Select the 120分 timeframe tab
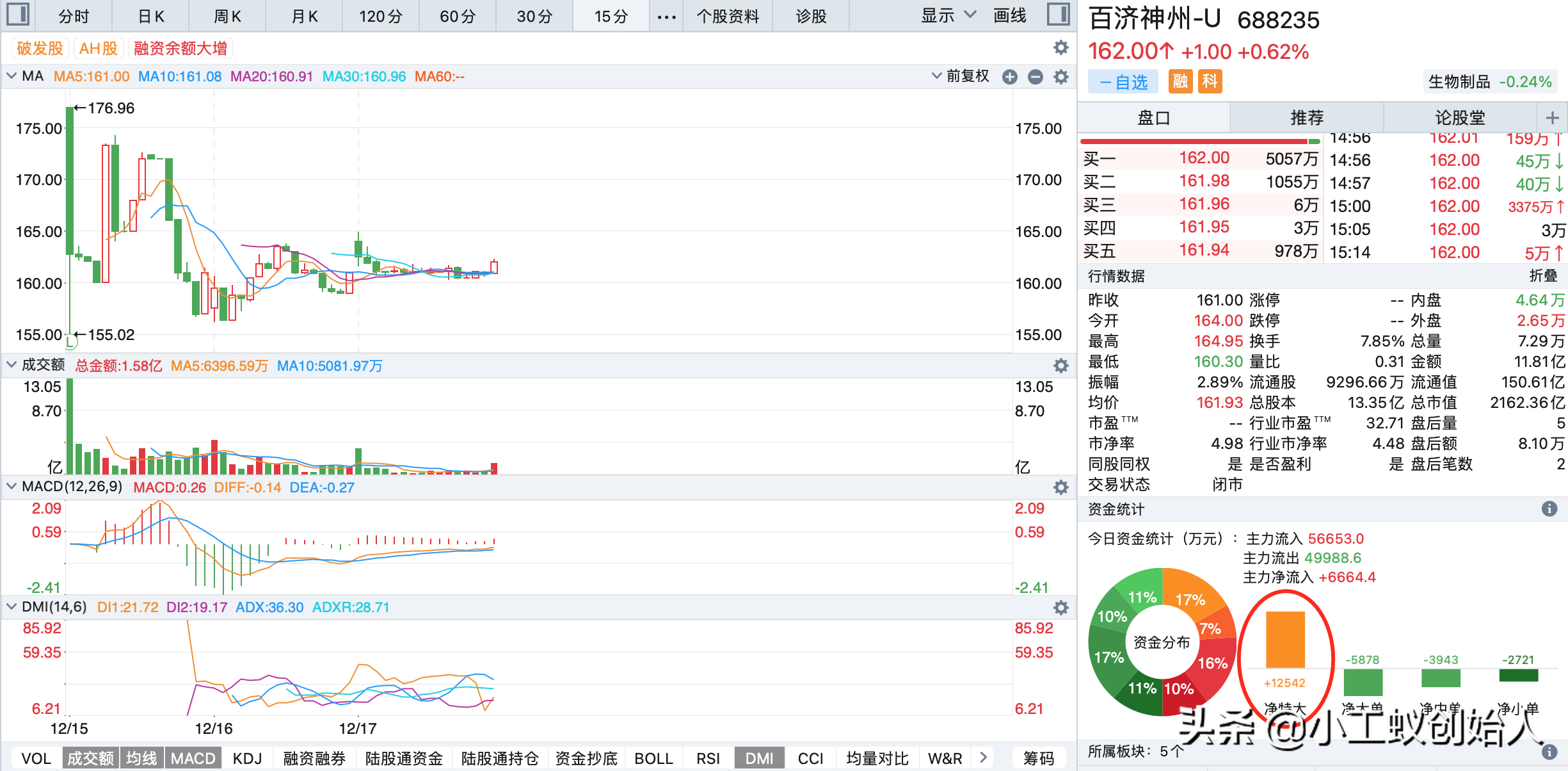The height and width of the screenshot is (771, 1568). click(x=381, y=17)
